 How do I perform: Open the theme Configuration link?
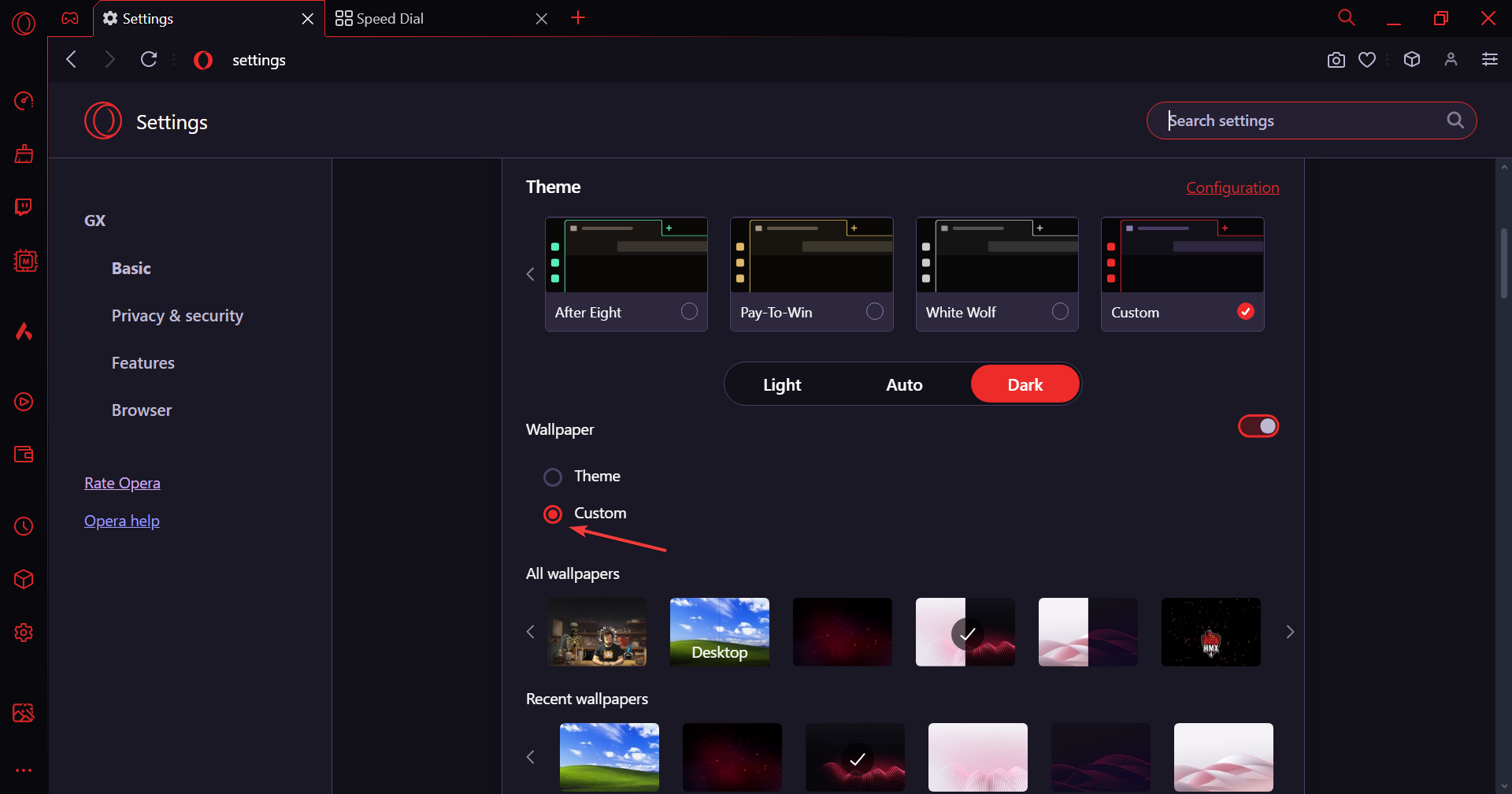pos(1232,187)
